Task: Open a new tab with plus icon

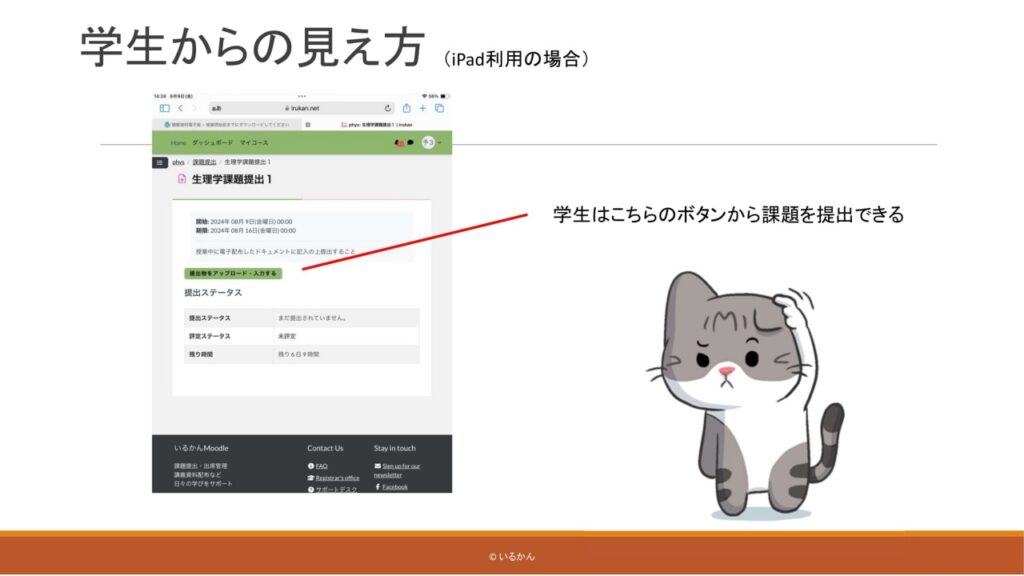Action: 423,108
